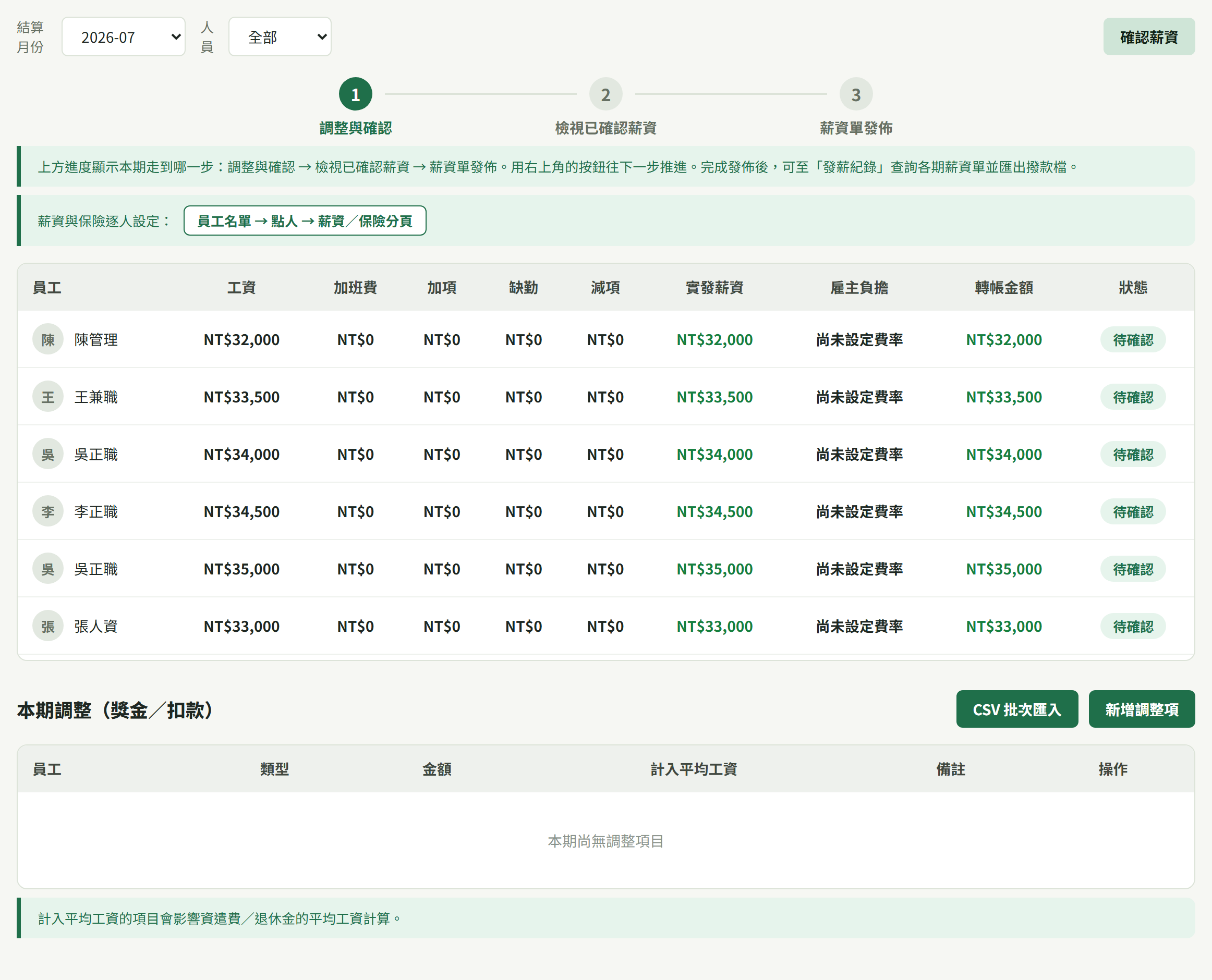Open the 人員 dropdown showing 全部

[280, 36]
